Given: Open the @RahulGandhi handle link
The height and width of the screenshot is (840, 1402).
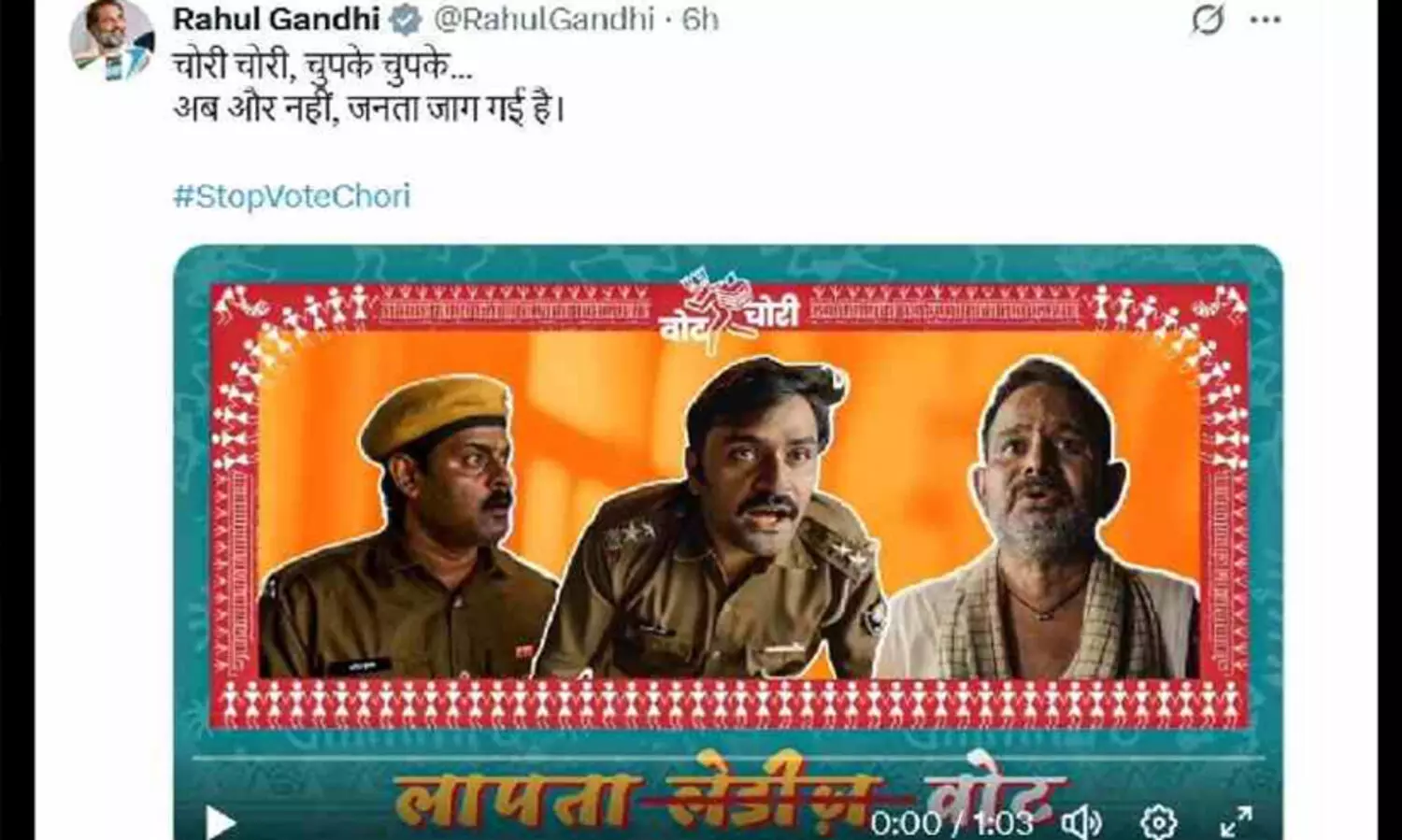Looking at the screenshot, I should click(543, 19).
